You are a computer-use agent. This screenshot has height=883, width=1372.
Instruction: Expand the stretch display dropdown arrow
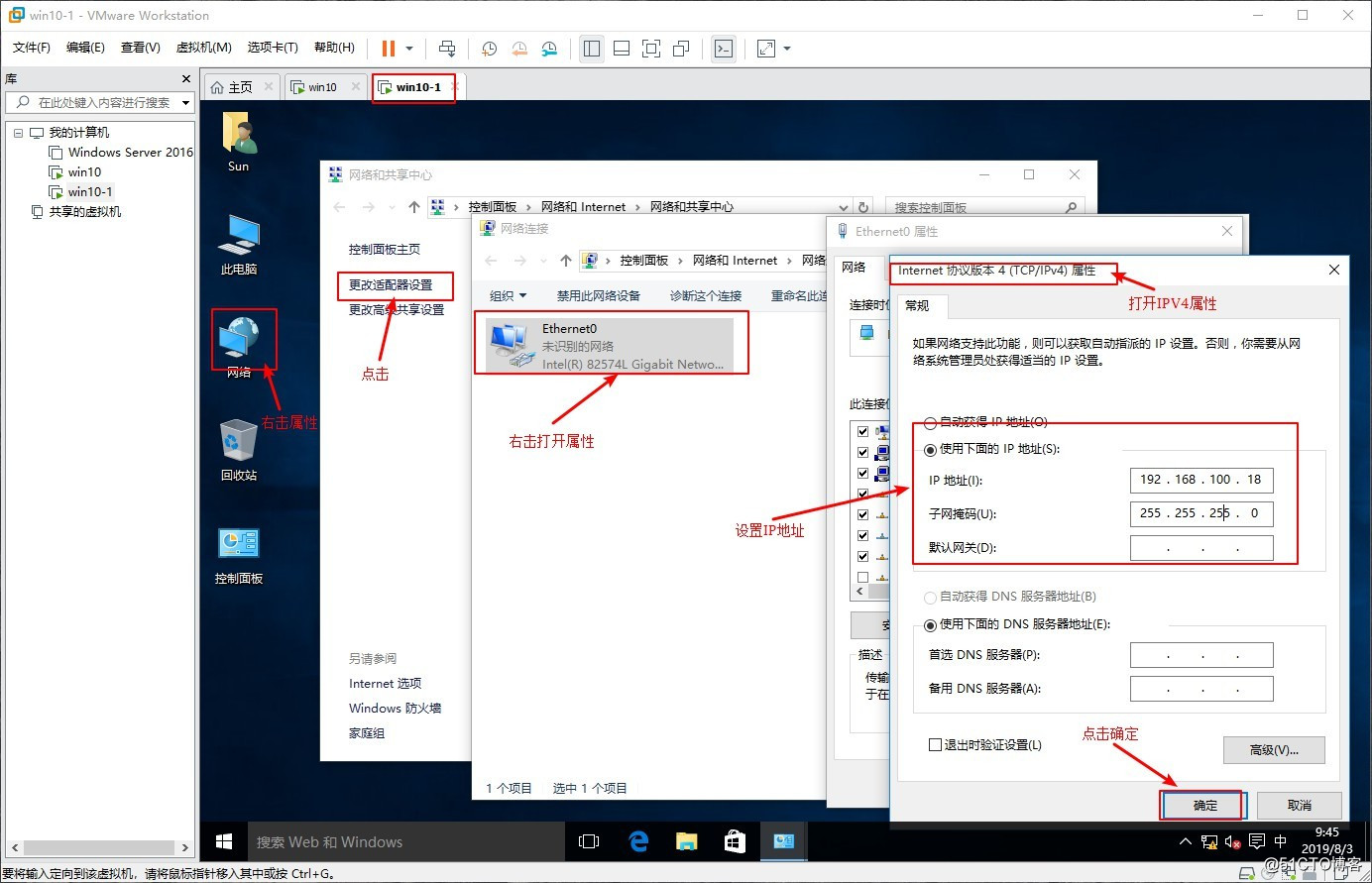(x=787, y=48)
